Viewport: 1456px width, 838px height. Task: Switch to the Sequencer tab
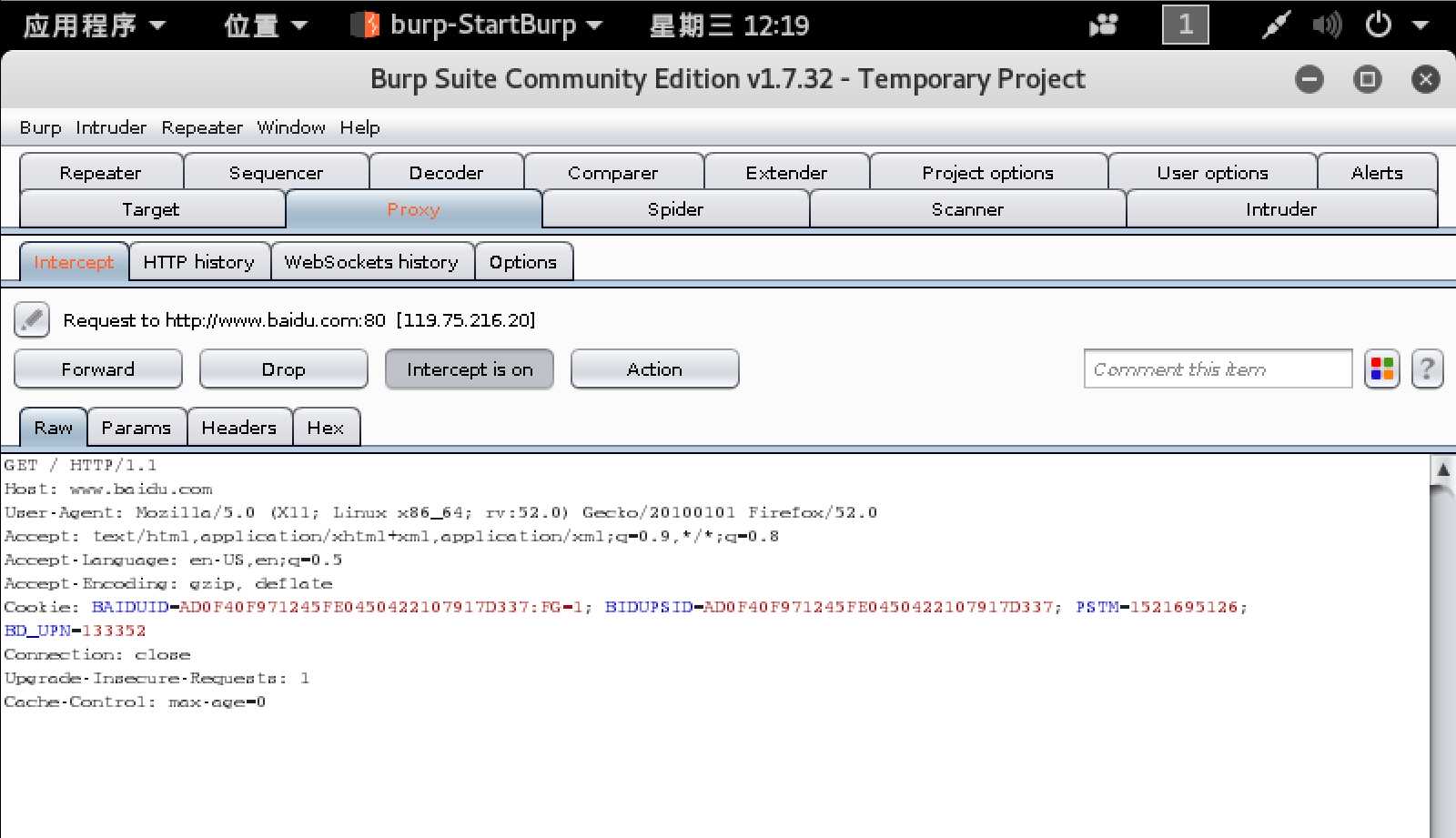[277, 173]
